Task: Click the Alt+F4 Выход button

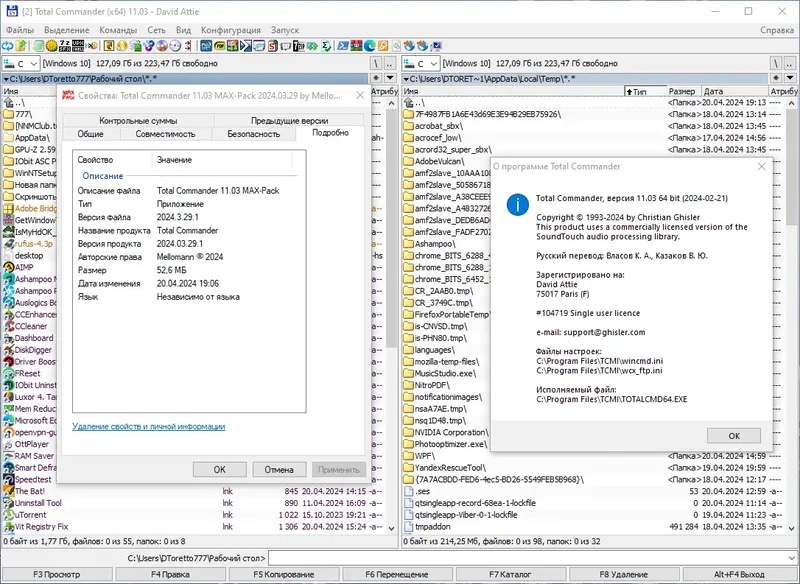Action: pyautogui.click(x=739, y=574)
